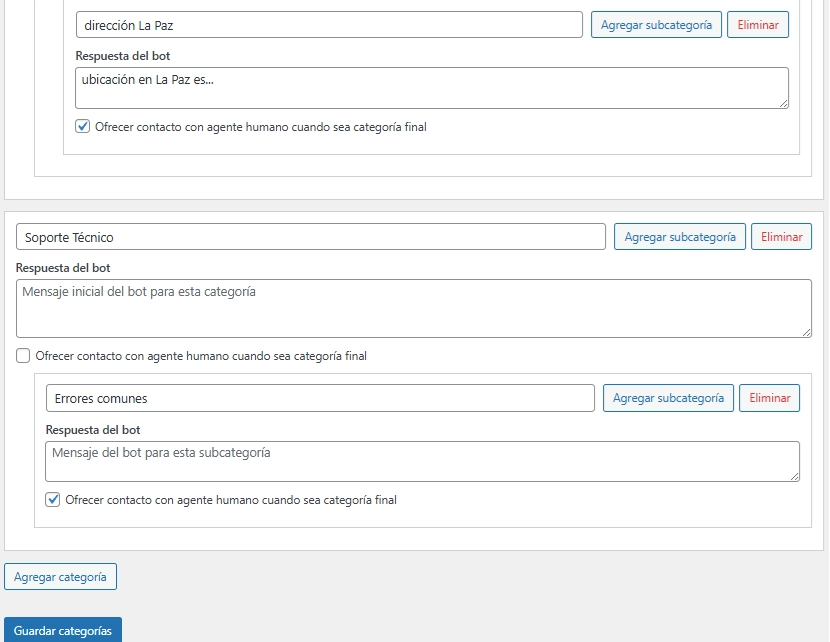Click the 'dirección La Paz' name field

(x=329, y=25)
